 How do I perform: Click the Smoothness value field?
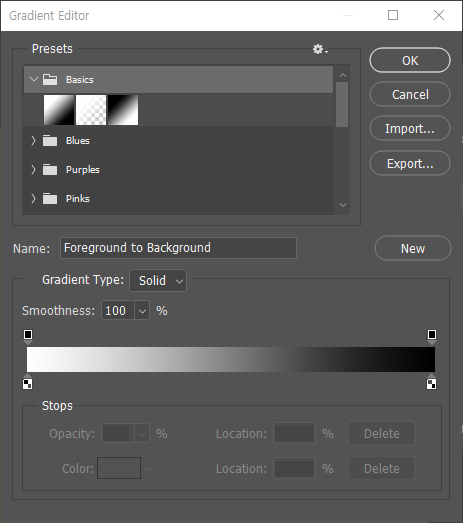coord(118,311)
